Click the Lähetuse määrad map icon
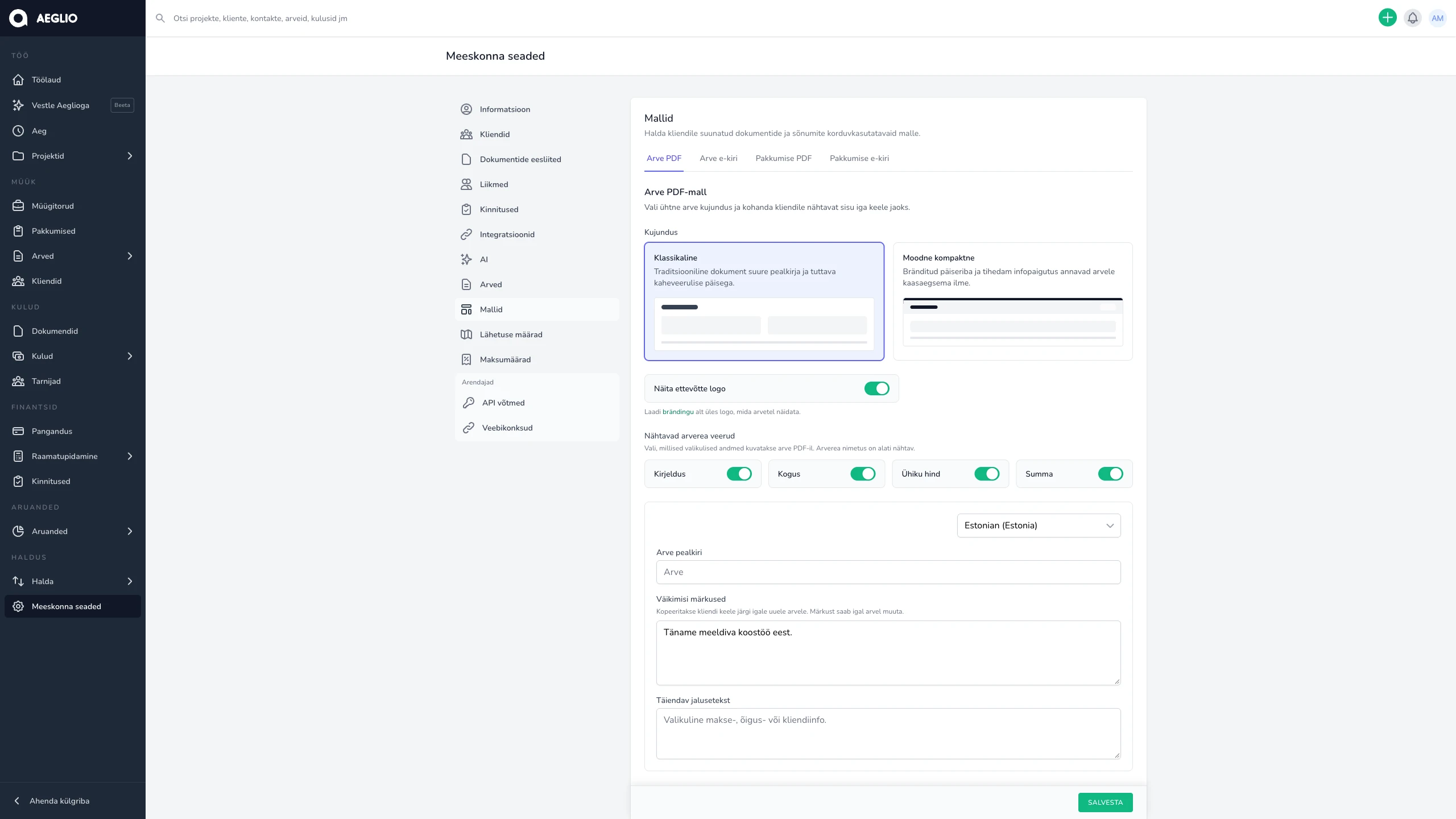1456x819 pixels. tap(466, 334)
